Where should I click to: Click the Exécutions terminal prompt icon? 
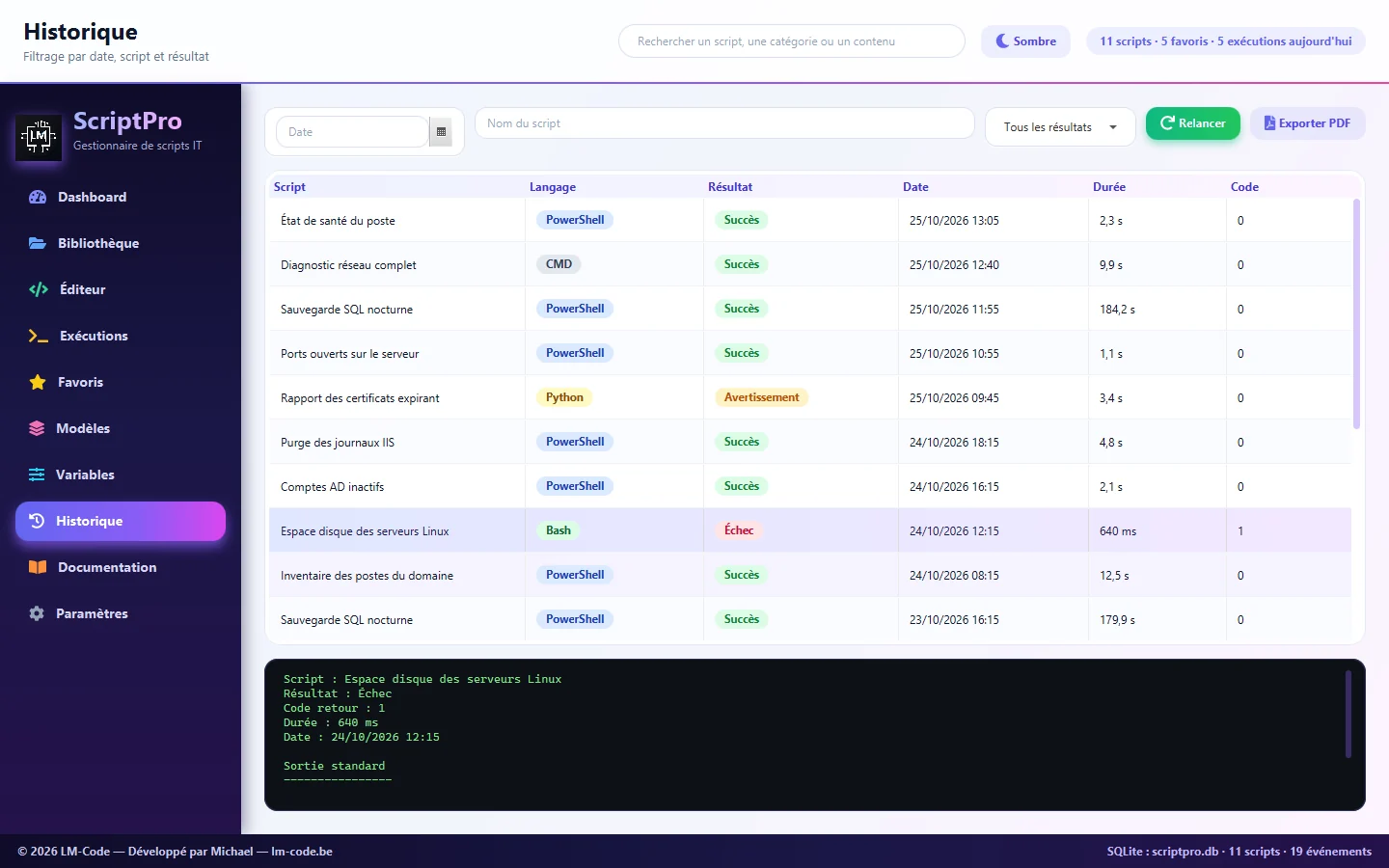(x=39, y=336)
